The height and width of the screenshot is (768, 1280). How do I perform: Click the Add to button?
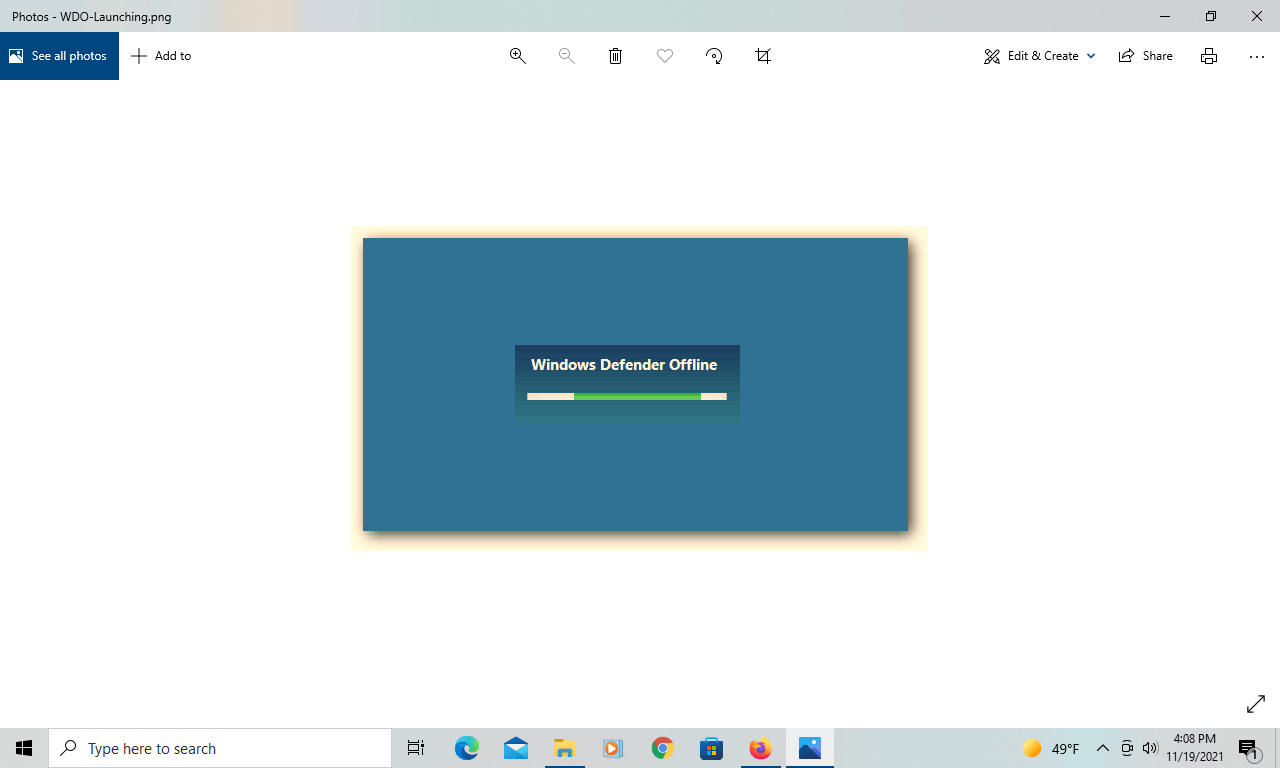161,56
